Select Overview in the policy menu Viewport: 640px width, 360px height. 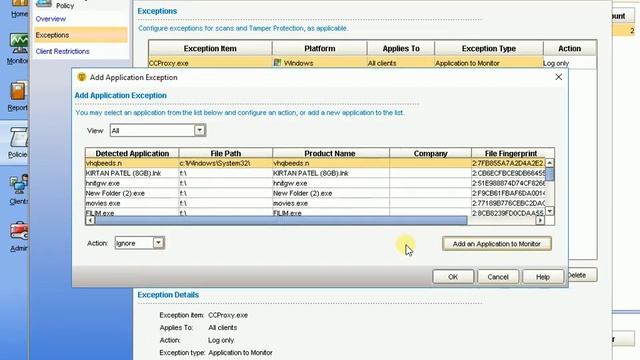point(51,19)
